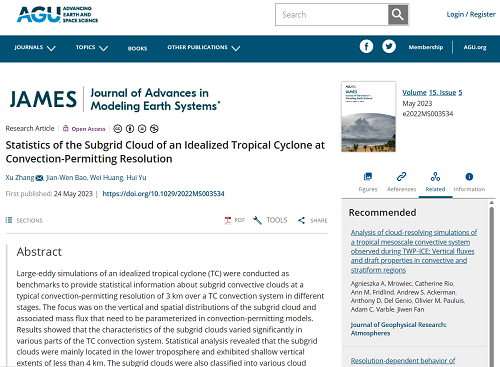This screenshot has height=367, width=500.
Task: Open Volume 15, Issue 5 link
Action: coord(432,92)
